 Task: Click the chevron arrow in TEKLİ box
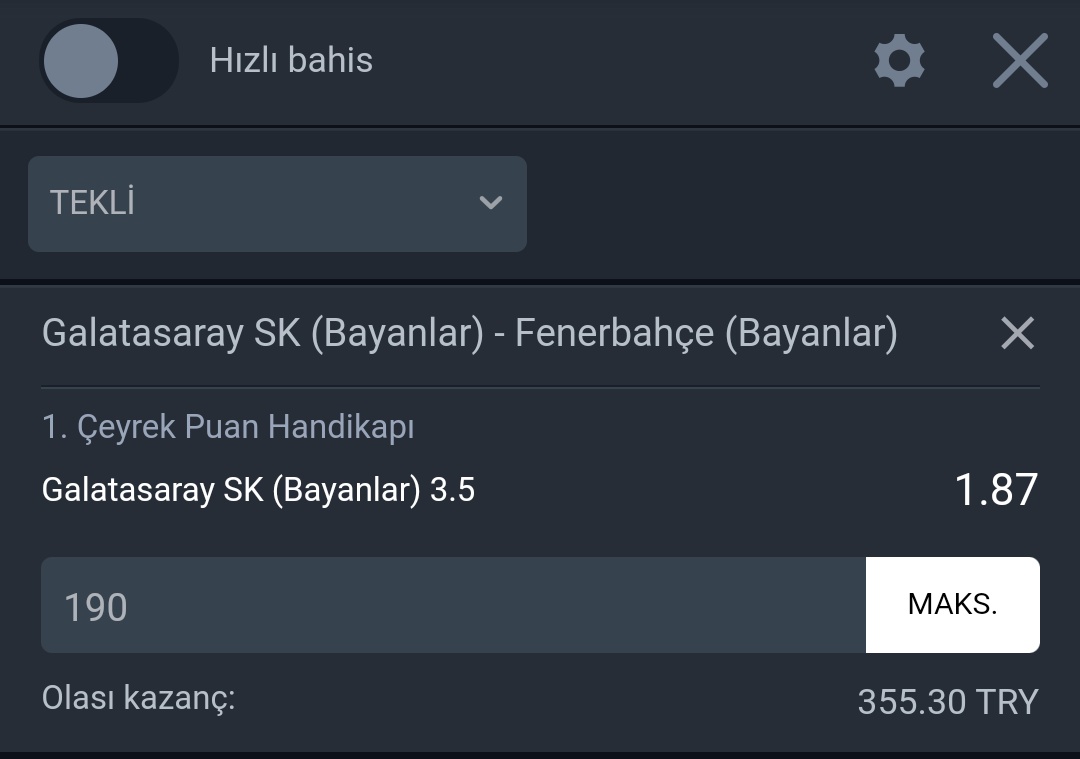[x=490, y=202]
